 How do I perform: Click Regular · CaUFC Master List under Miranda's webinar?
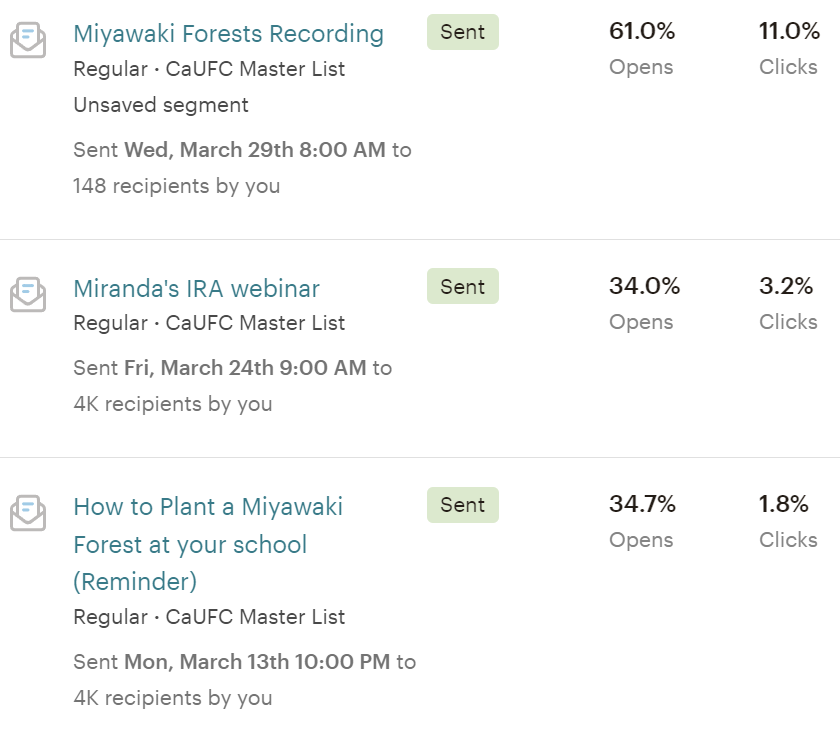click(x=209, y=323)
